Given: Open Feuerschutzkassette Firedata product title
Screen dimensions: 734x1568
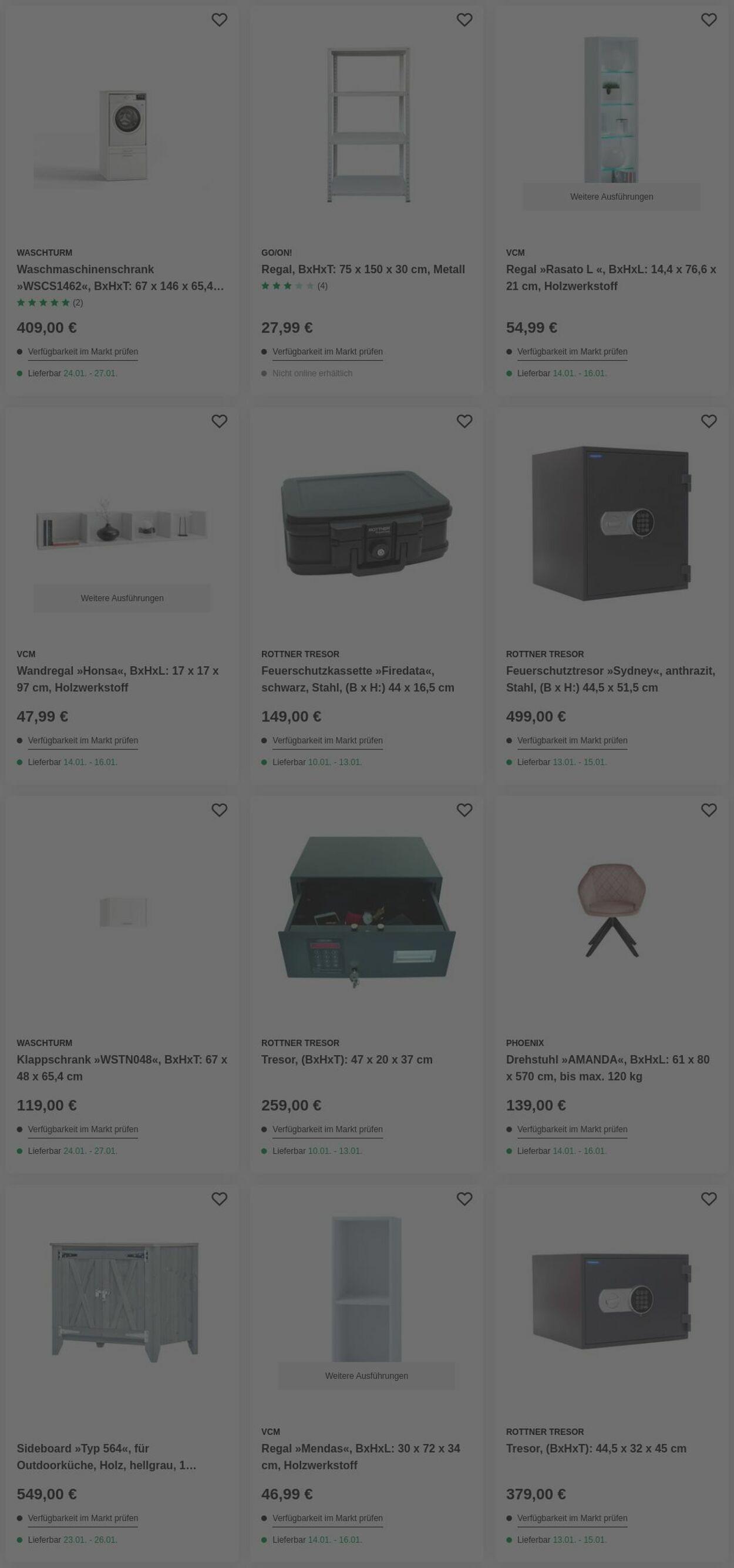Looking at the screenshot, I should click(358, 679).
